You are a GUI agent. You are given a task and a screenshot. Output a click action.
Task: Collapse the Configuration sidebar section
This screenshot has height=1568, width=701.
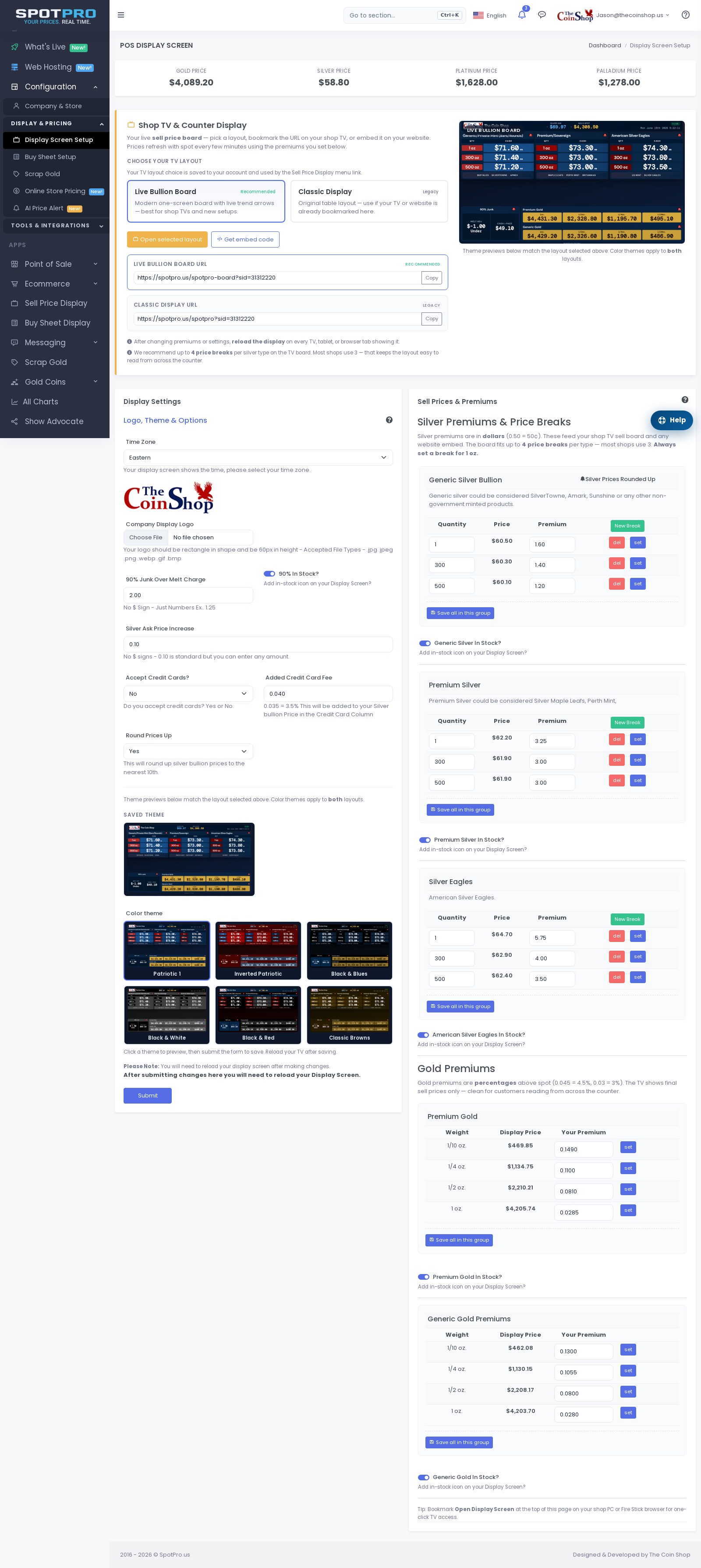click(x=55, y=87)
